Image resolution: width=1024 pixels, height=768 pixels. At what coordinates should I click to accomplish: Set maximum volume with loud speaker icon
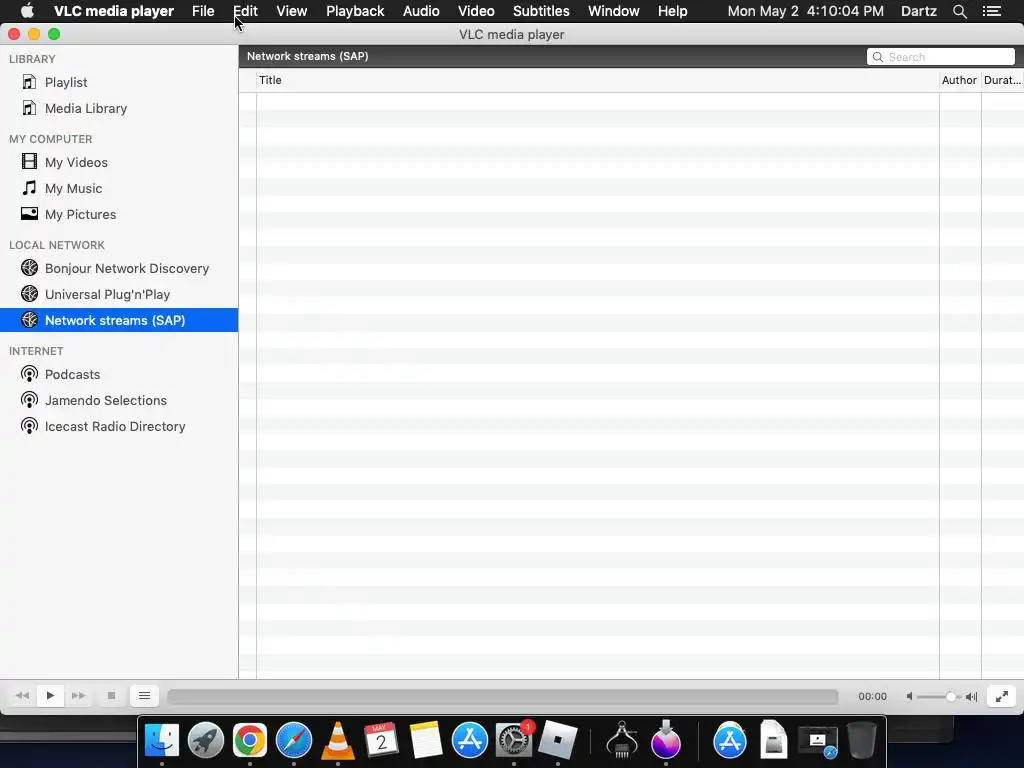point(972,697)
